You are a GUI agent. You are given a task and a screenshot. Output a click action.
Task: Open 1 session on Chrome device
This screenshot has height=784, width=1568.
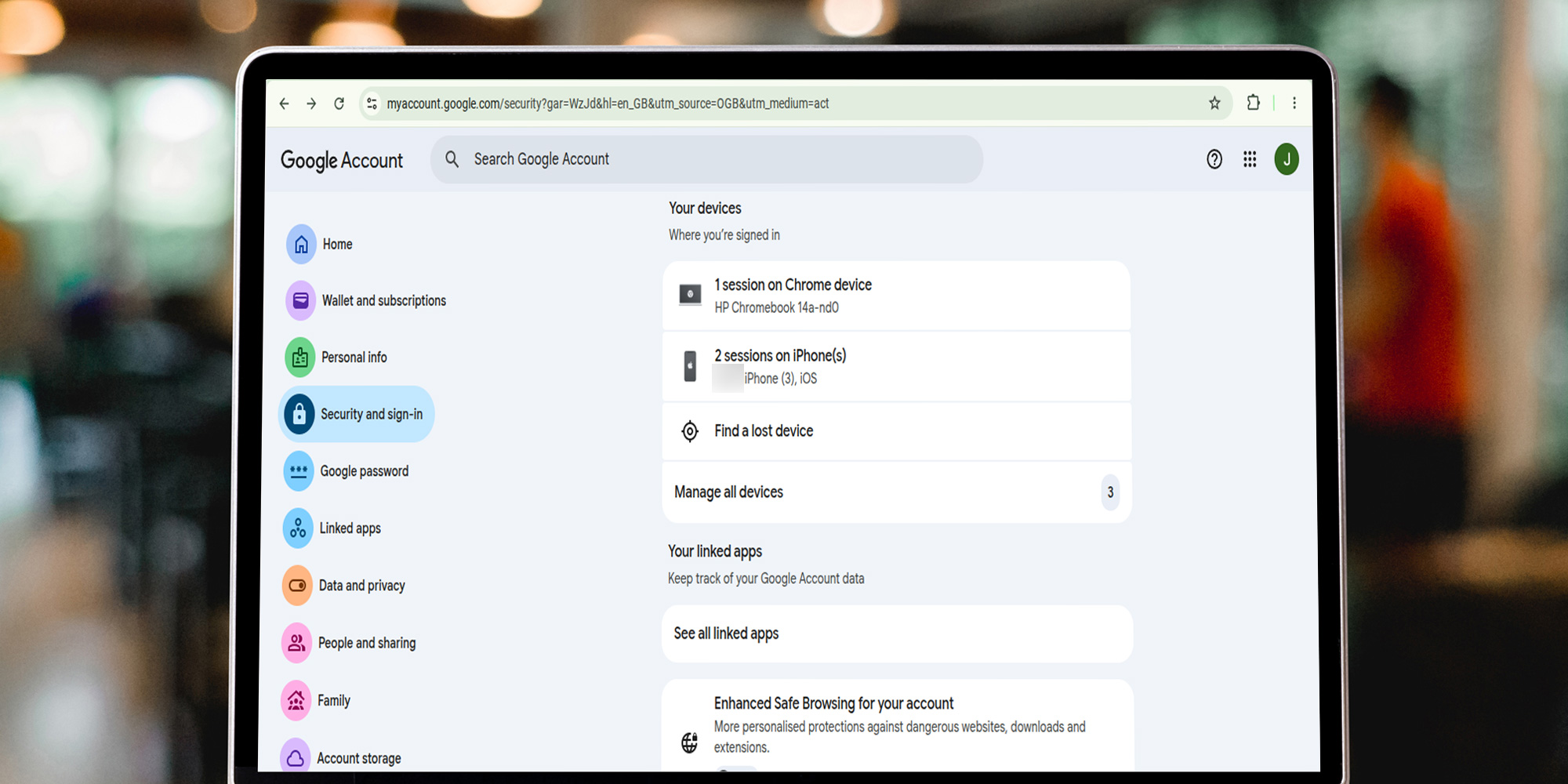(896, 296)
